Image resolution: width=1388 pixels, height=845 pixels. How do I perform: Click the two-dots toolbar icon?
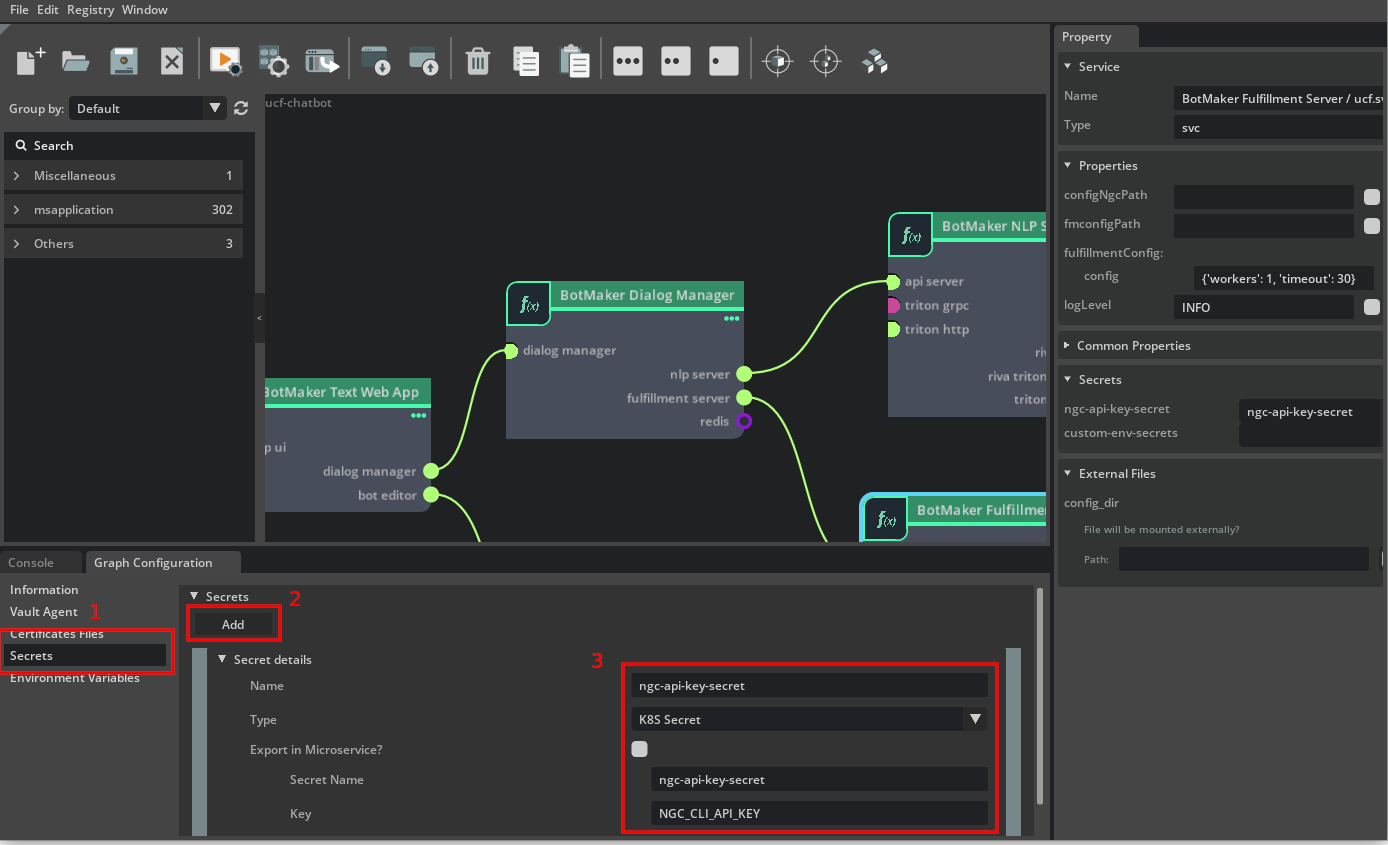[x=676, y=61]
